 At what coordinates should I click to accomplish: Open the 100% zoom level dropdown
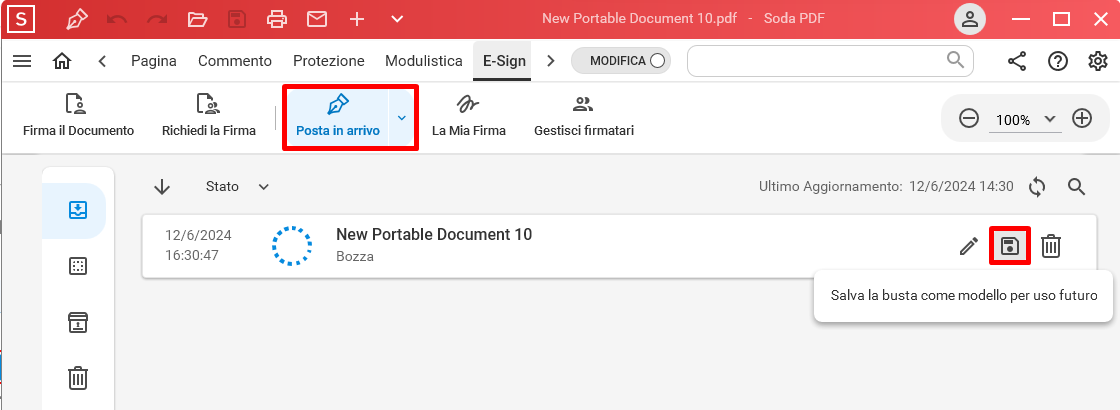1024,119
